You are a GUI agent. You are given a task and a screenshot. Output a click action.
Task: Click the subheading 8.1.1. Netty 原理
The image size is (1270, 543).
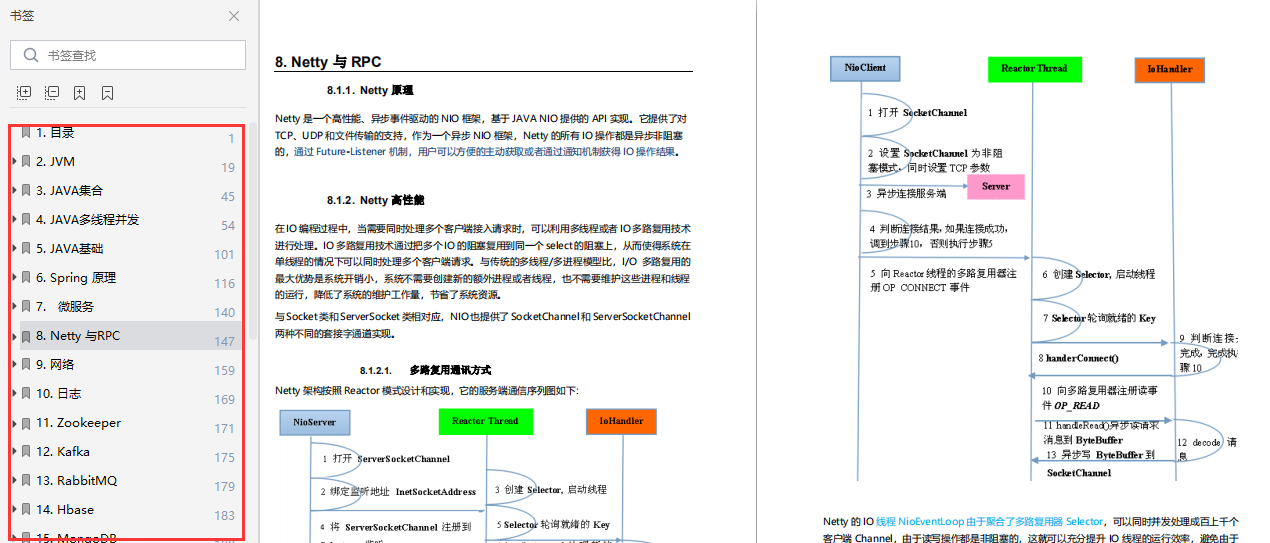click(370, 90)
